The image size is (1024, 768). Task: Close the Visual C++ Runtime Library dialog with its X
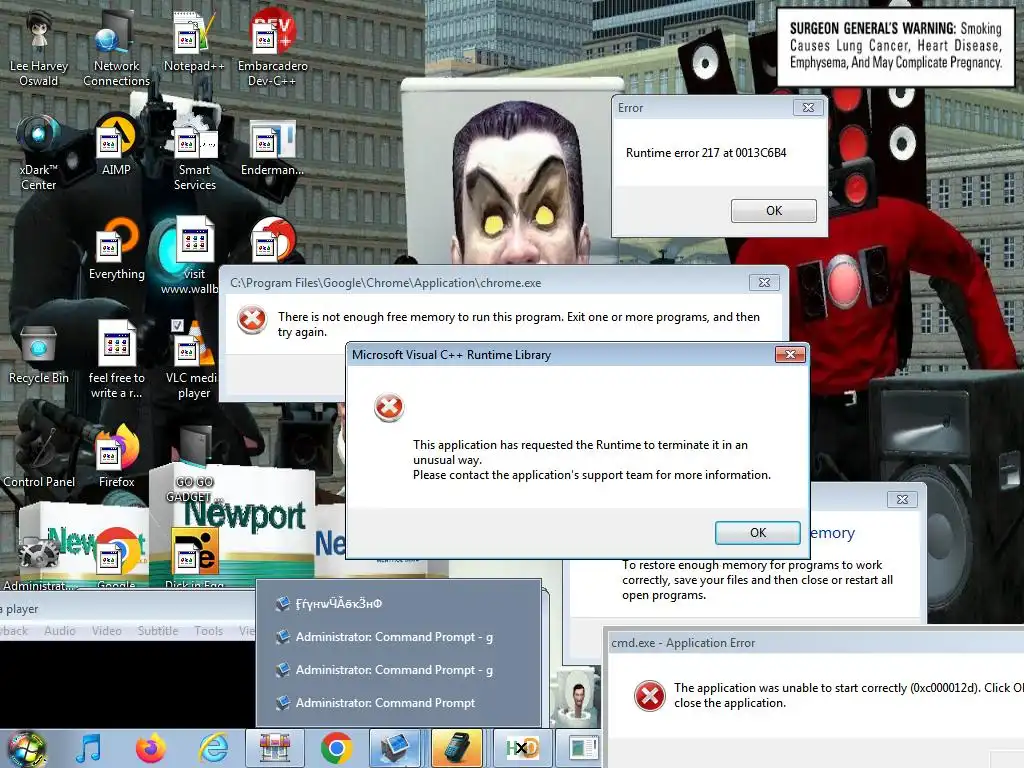point(790,355)
